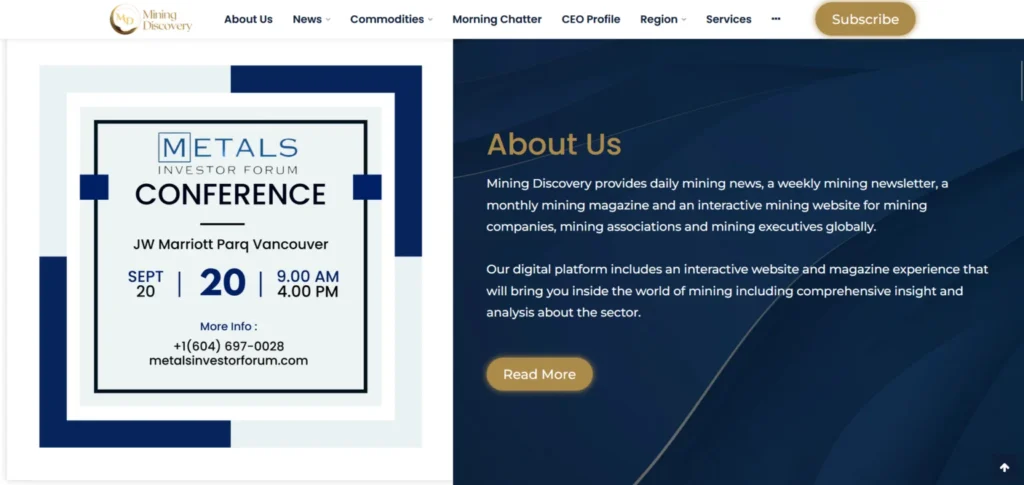Screen dimensions: 1024x485
Task: Go to Morning Chatter page
Action: click(x=497, y=20)
